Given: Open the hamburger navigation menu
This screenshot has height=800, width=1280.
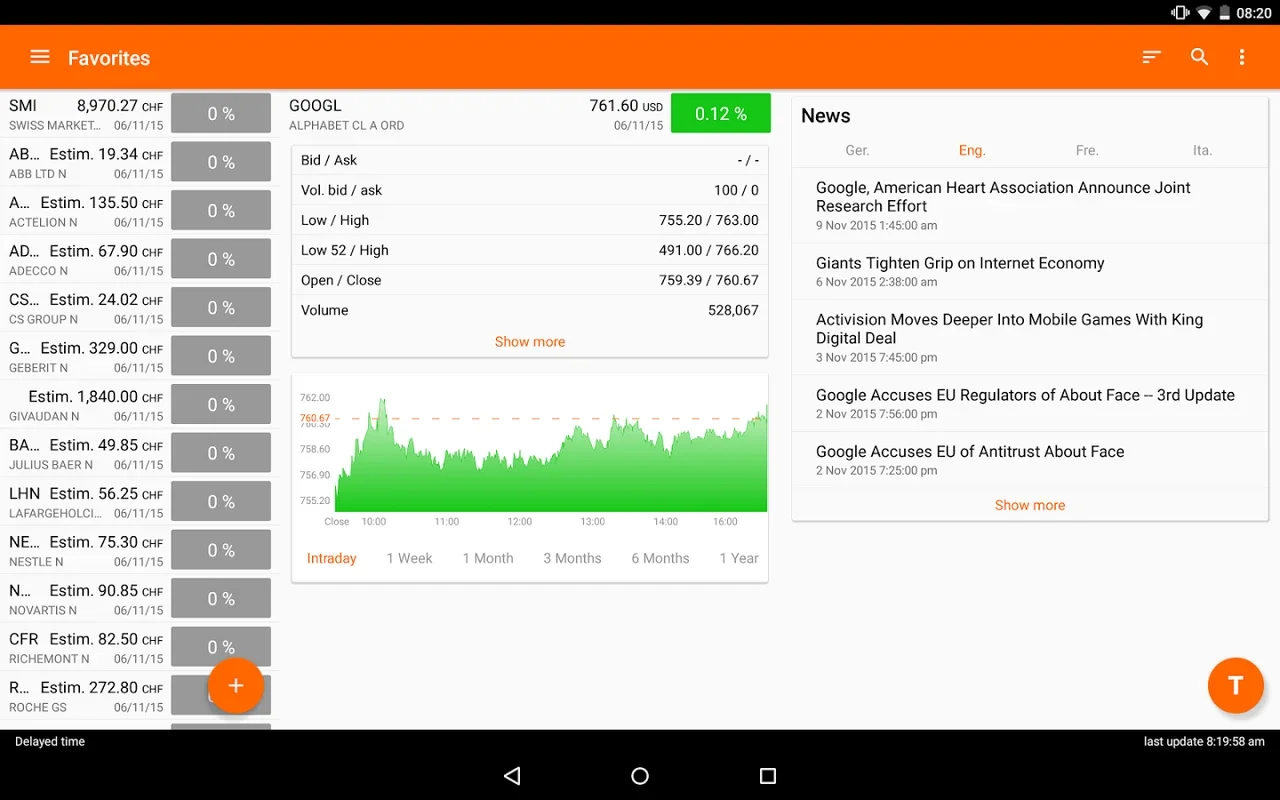Looking at the screenshot, I should (40, 57).
